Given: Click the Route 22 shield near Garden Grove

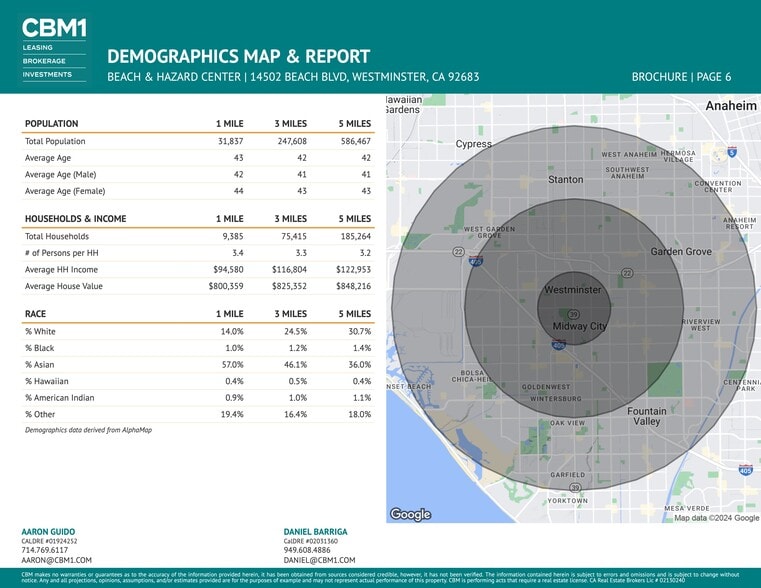Looking at the screenshot, I should [627, 272].
